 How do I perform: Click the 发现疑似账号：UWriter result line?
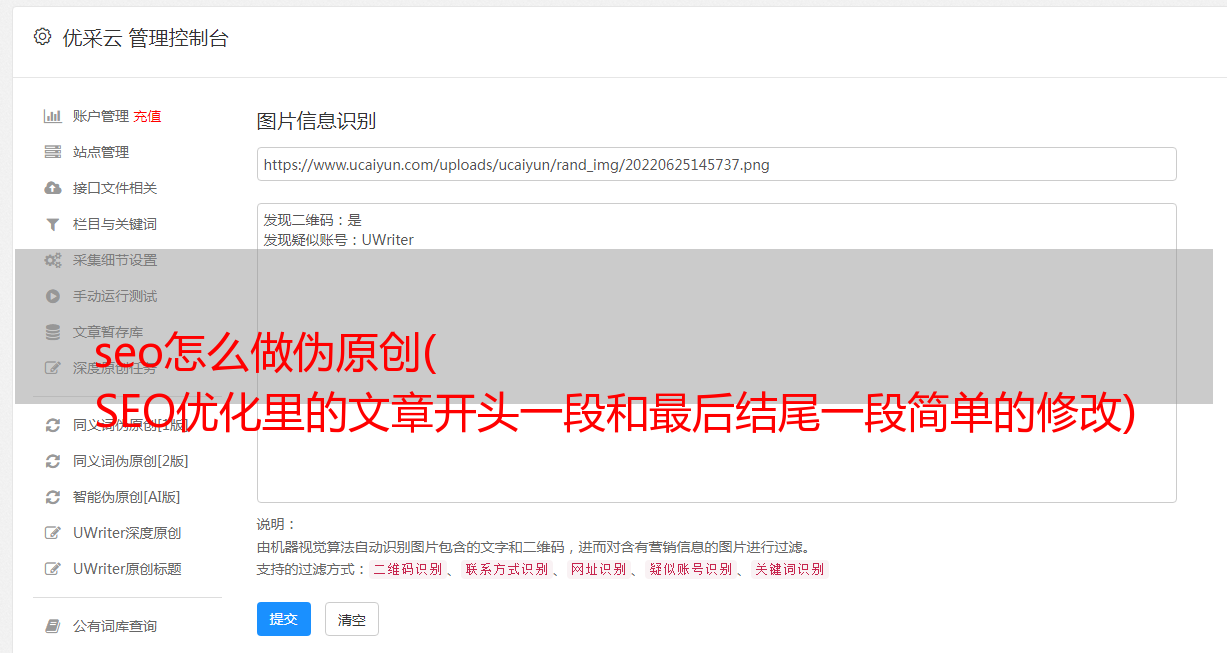(339, 240)
